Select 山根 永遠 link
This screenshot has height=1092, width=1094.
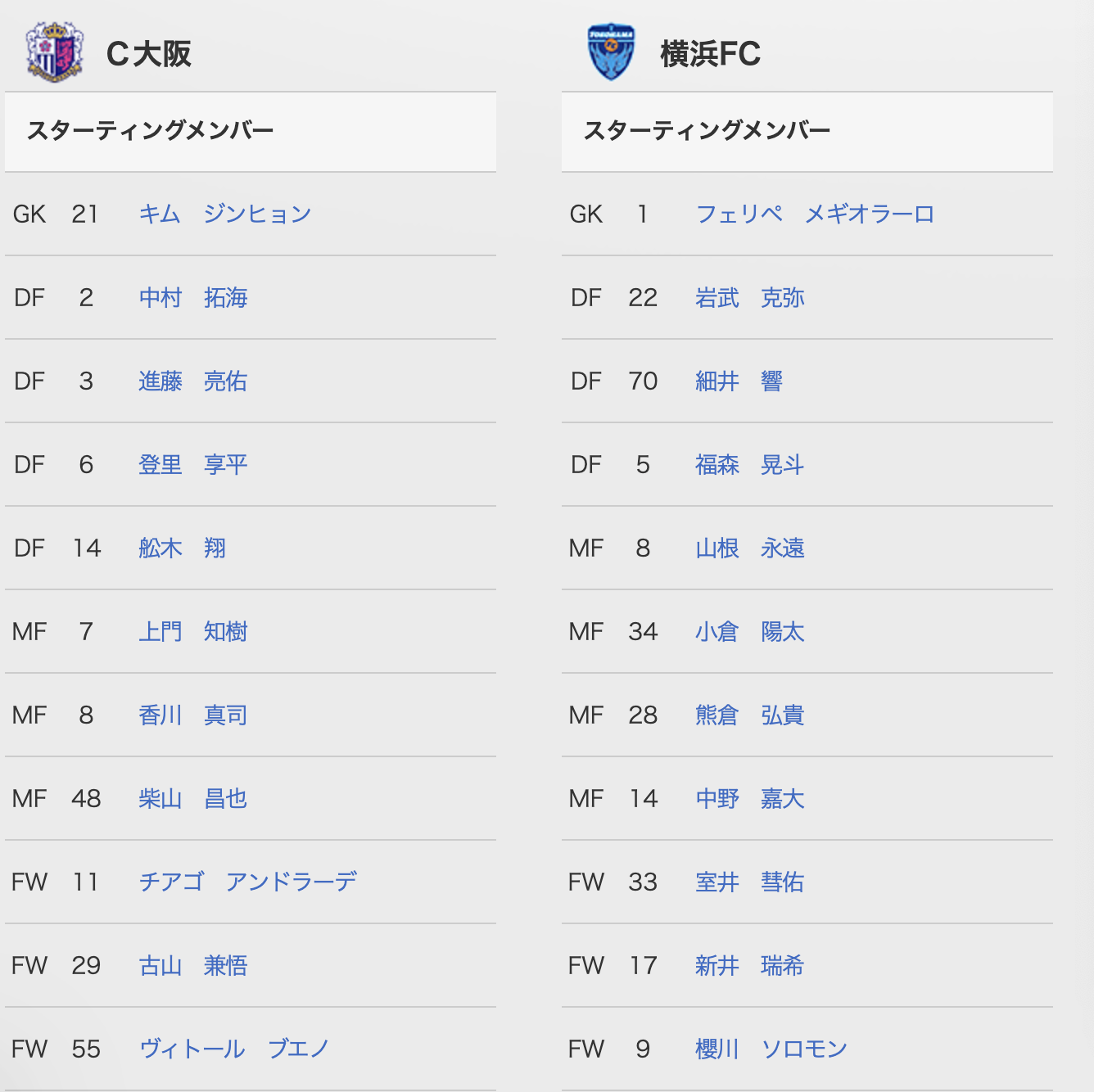pyautogui.click(x=750, y=548)
